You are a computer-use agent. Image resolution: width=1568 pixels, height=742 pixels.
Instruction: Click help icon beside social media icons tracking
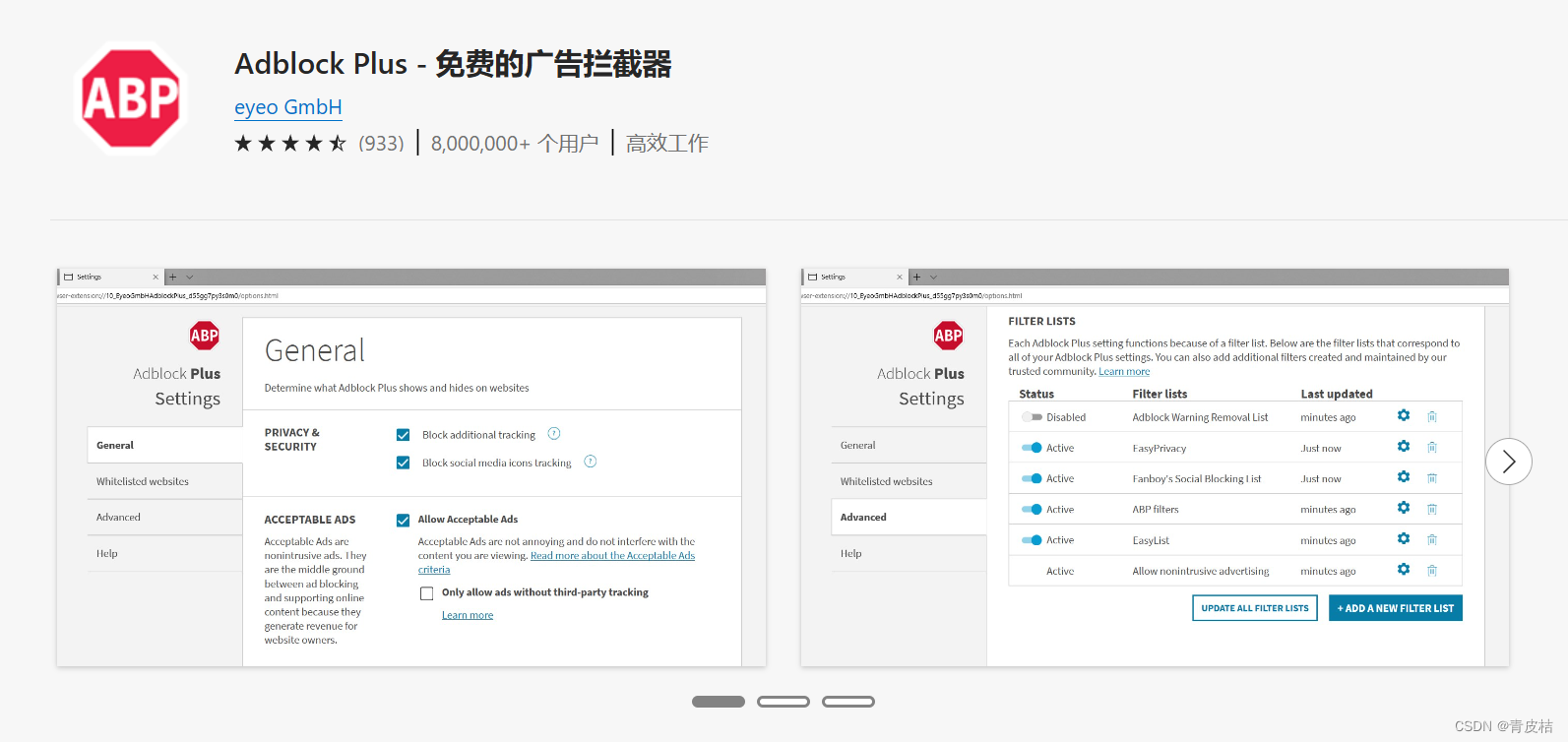tap(591, 462)
